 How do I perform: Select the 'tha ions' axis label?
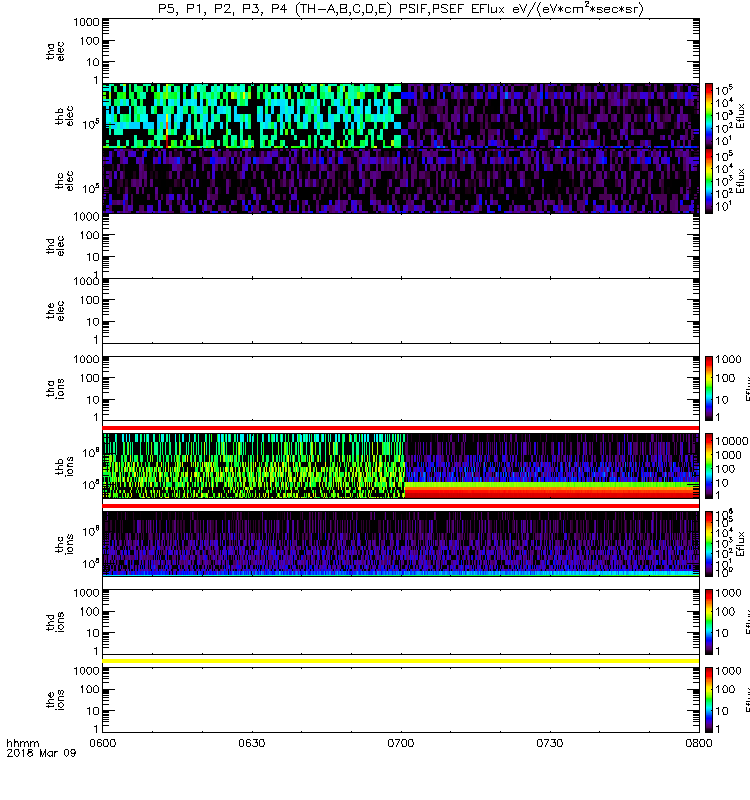click(x=55, y=389)
